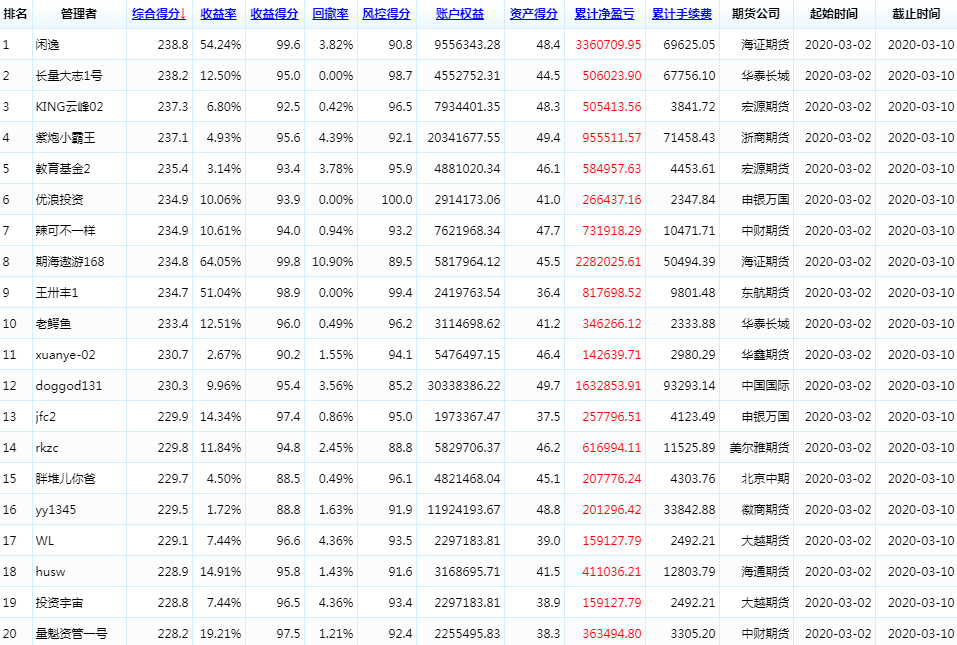Select manager name 辣可不一样
This screenshot has width=957, height=645.
click(65, 231)
